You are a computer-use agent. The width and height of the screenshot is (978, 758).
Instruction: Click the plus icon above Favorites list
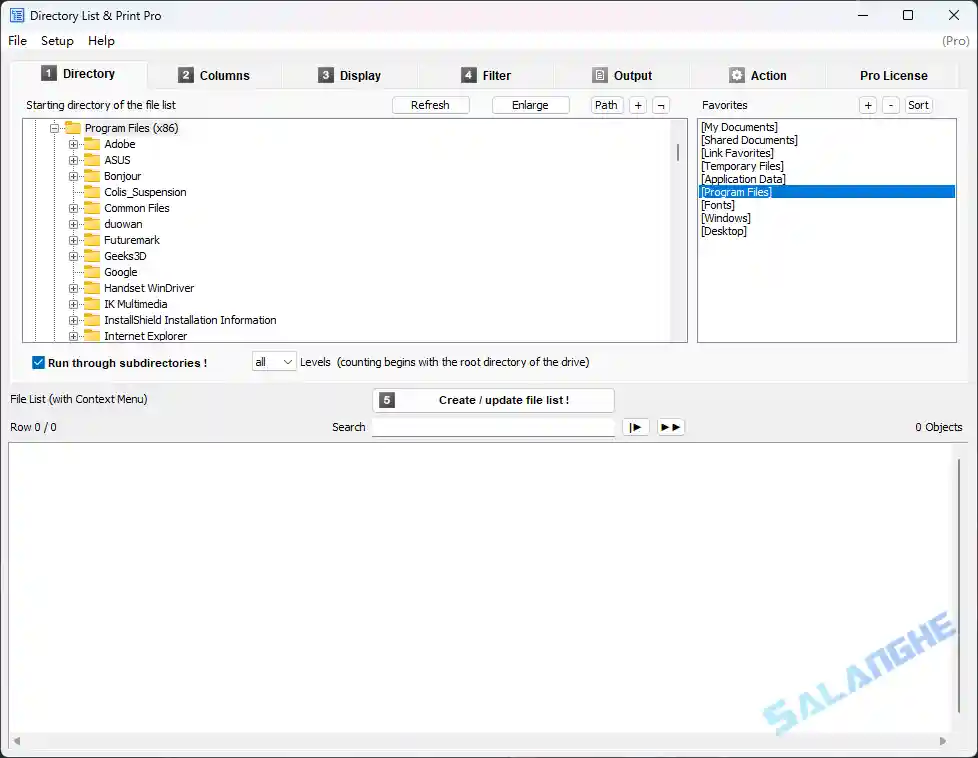coord(868,104)
